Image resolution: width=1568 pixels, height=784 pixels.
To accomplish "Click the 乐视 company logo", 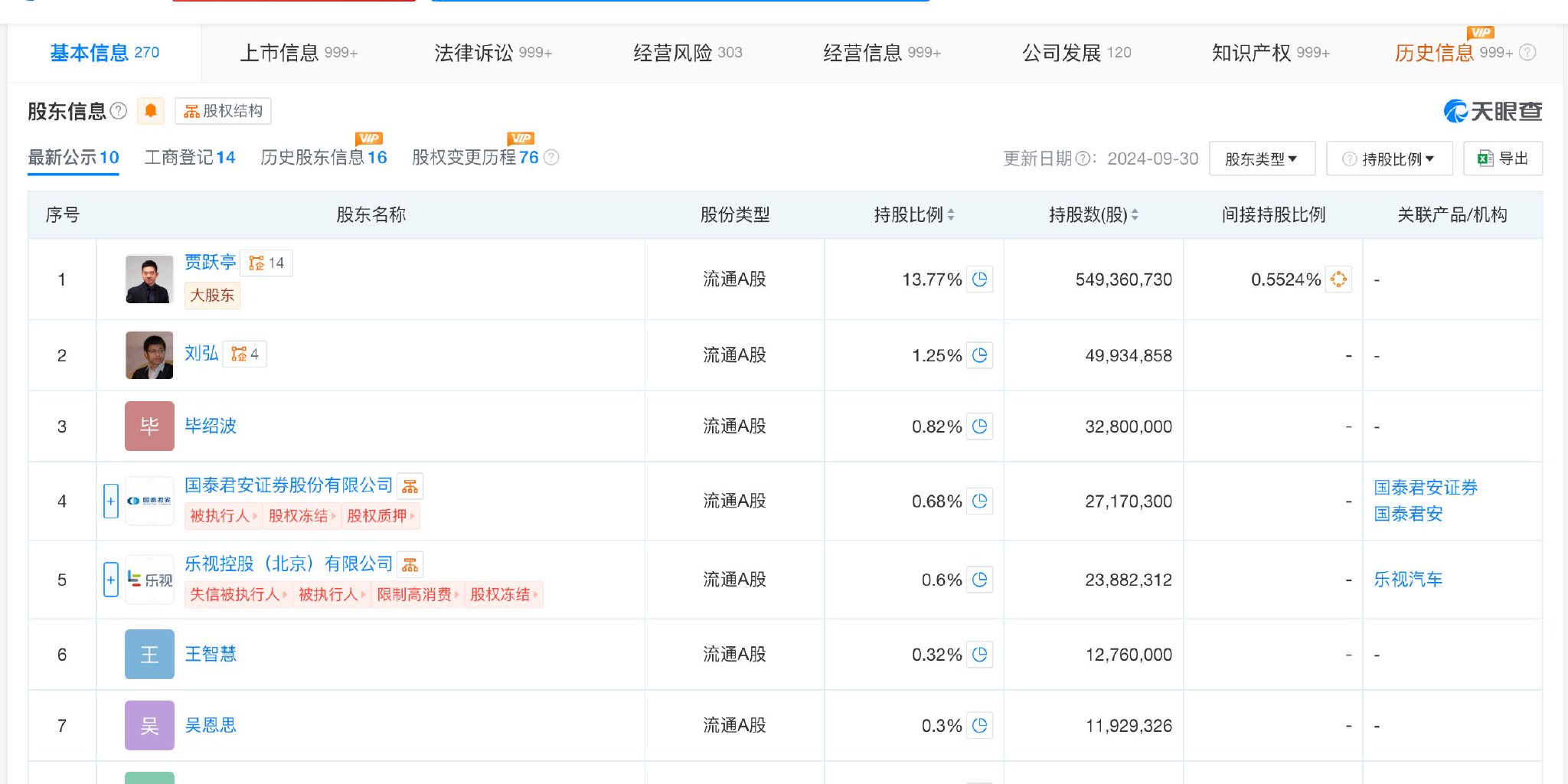I will pos(149,580).
